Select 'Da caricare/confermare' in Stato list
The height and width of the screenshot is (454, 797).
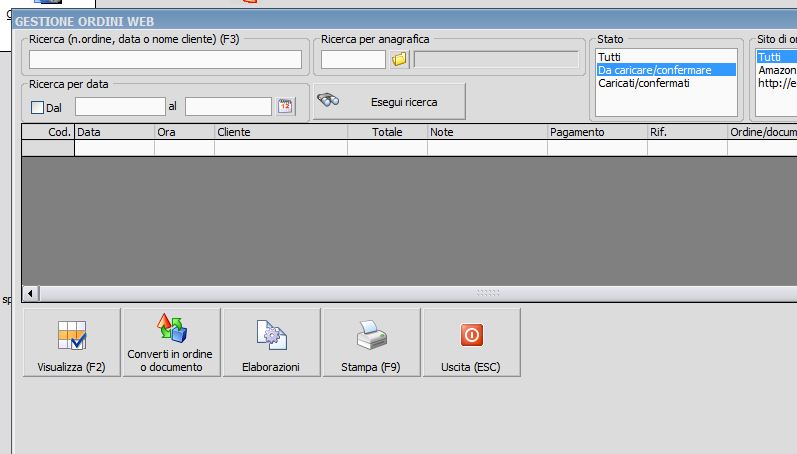(x=666, y=70)
